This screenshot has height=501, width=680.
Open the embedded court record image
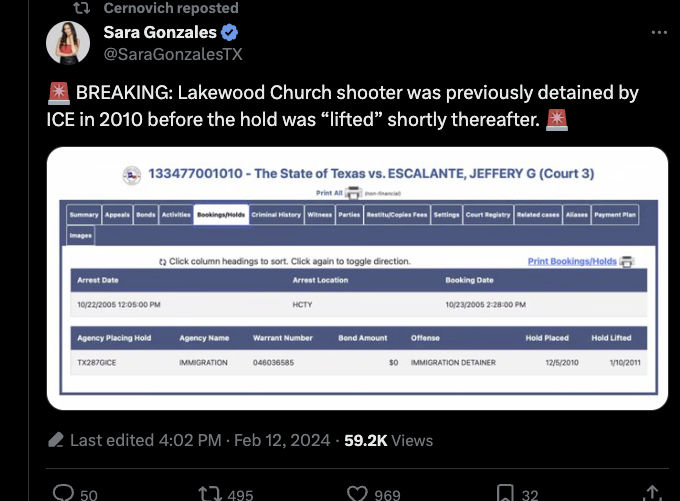pos(357,278)
